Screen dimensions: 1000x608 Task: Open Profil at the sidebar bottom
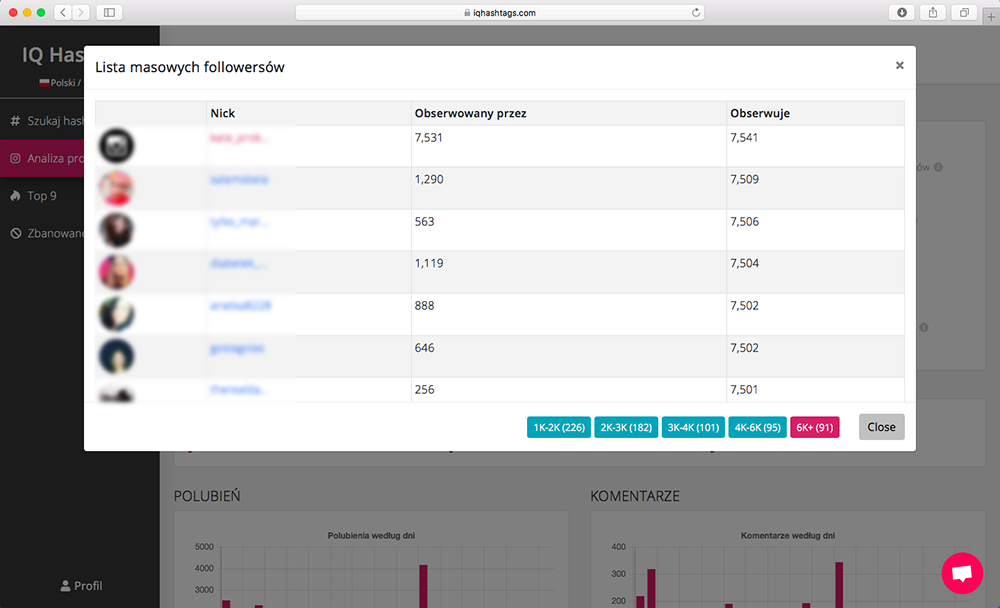click(x=80, y=586)
